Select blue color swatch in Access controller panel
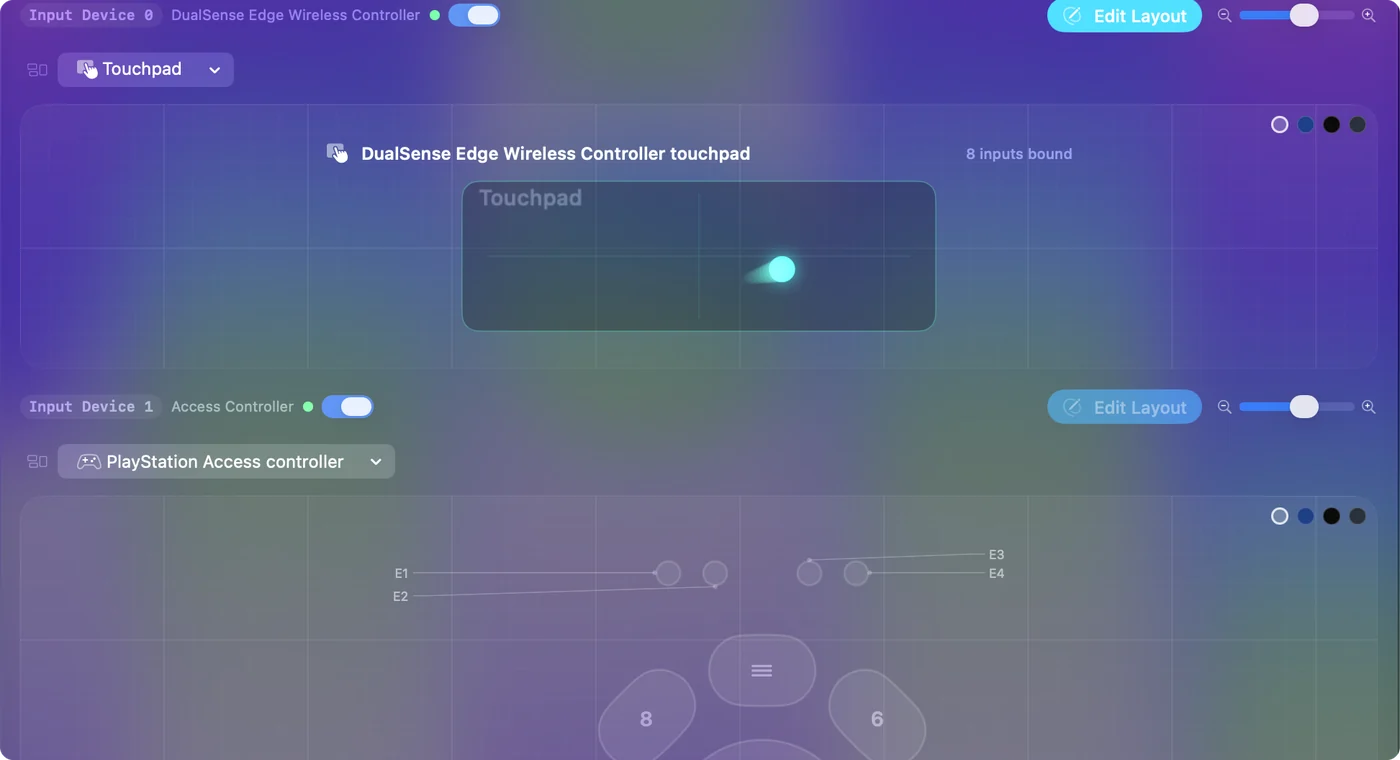This screenshot has height=760, width=1400. pos(1305,516)
